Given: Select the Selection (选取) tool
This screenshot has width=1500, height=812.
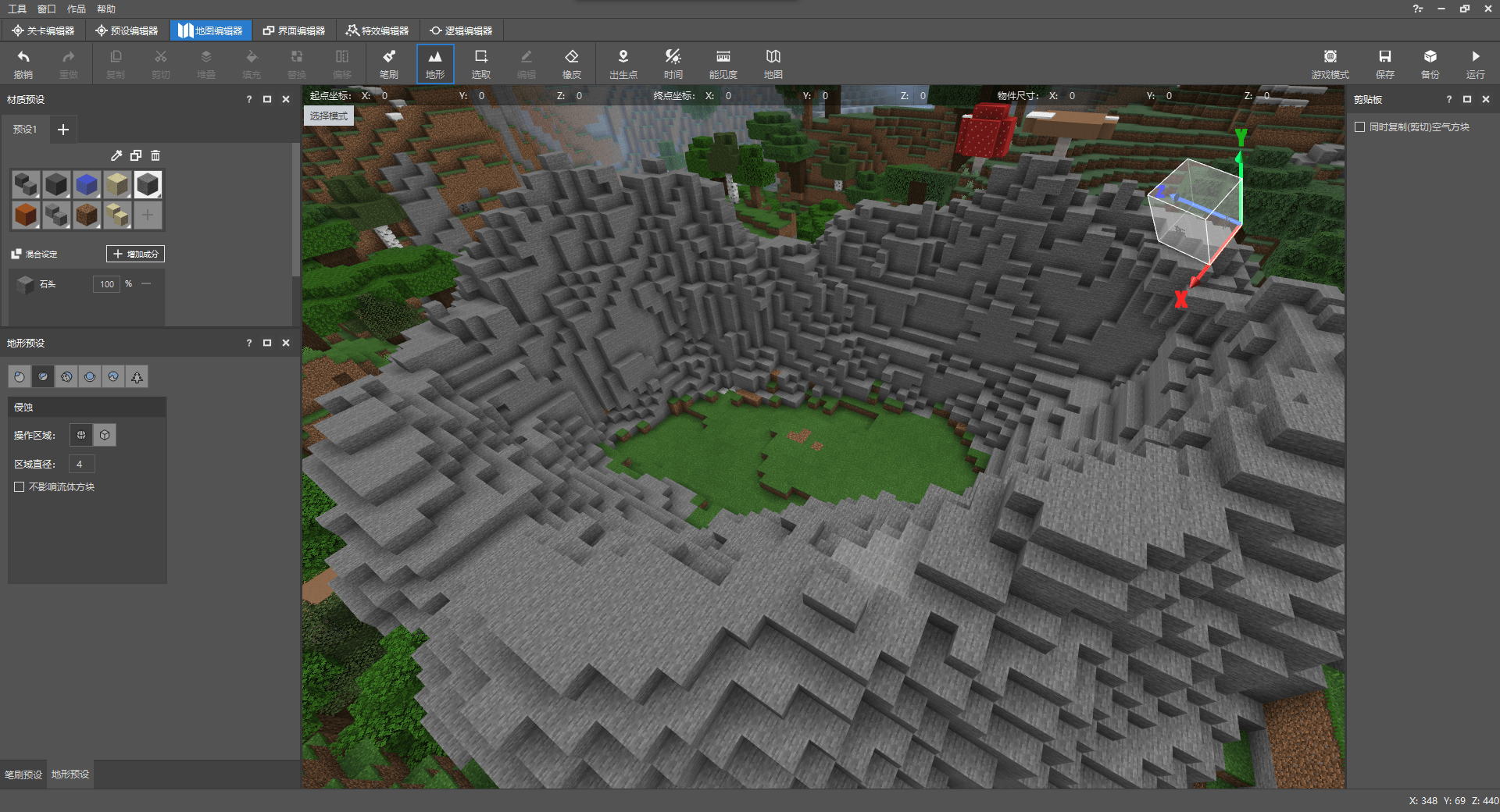Looking at the screenshot, I should tap(481, 63).
